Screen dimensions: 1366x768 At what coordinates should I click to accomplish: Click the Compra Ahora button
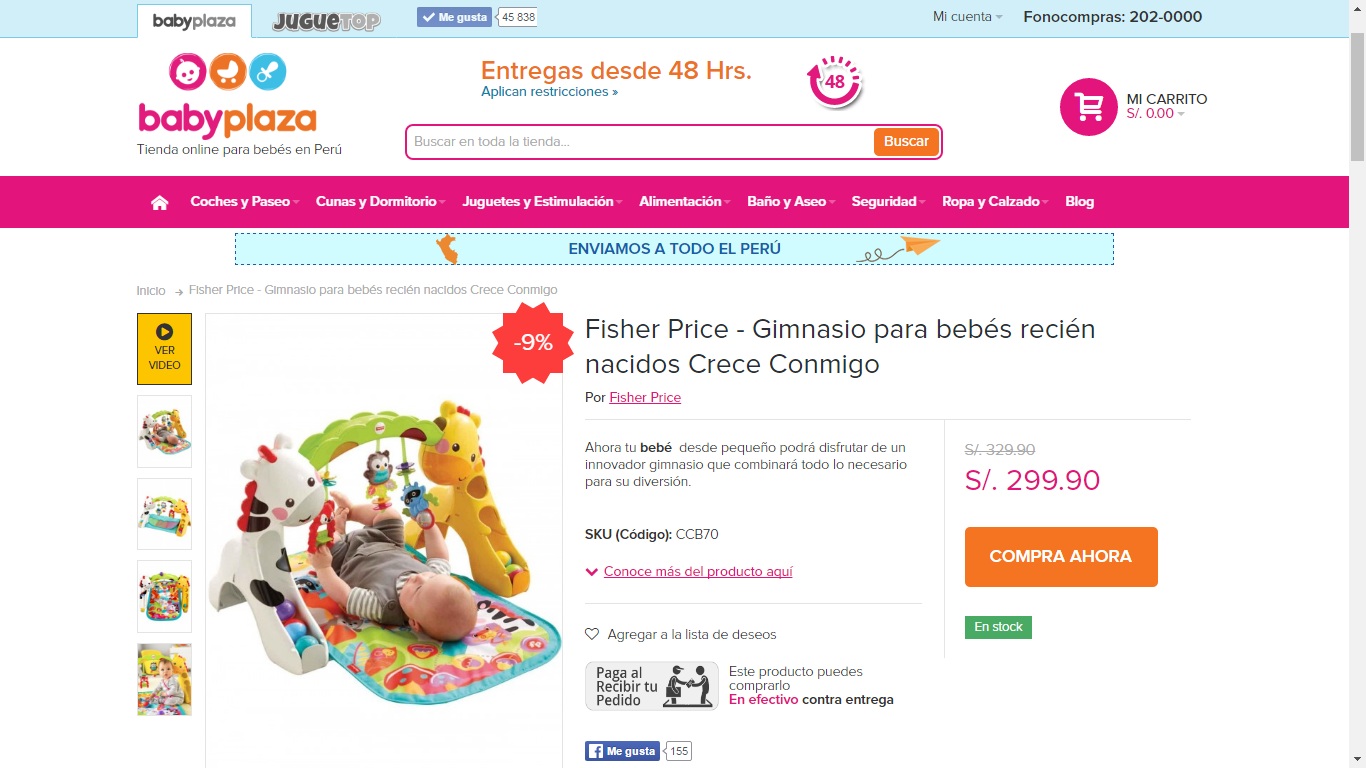(x=1061, y=557)
